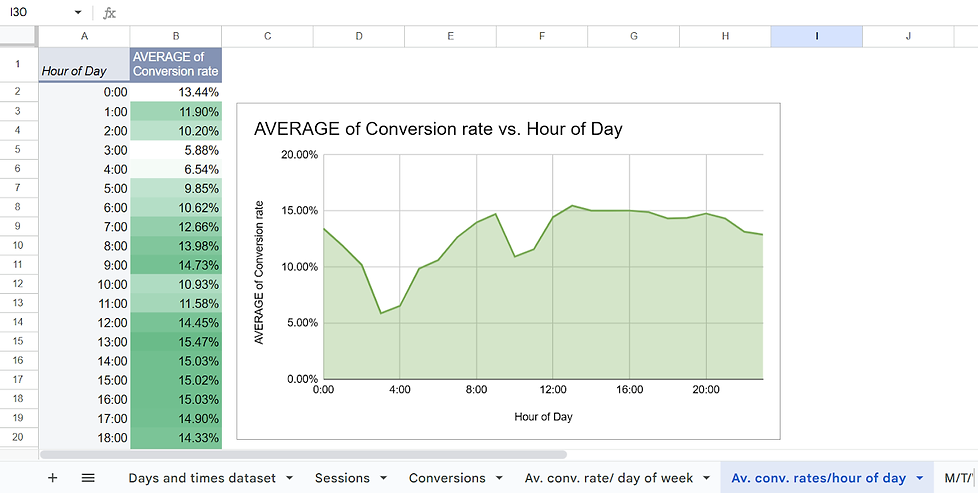978x493 pixels.
Task: Select column J header
Action: coord(908,36)
